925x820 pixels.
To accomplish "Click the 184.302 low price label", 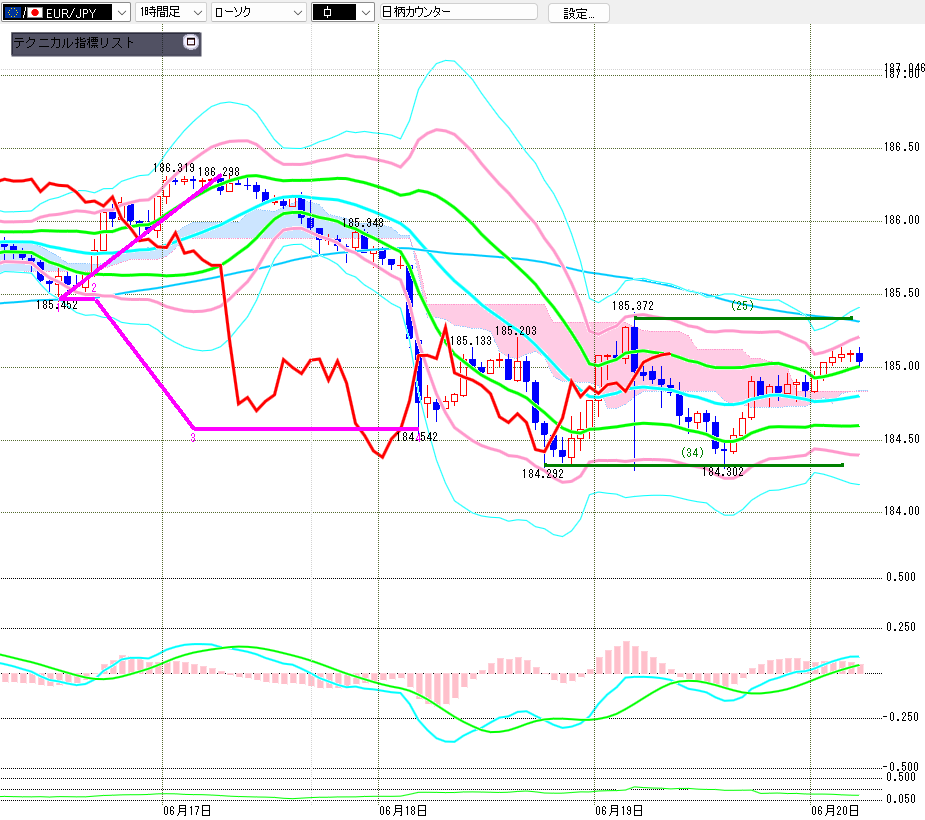I will (x=723, y=472).
